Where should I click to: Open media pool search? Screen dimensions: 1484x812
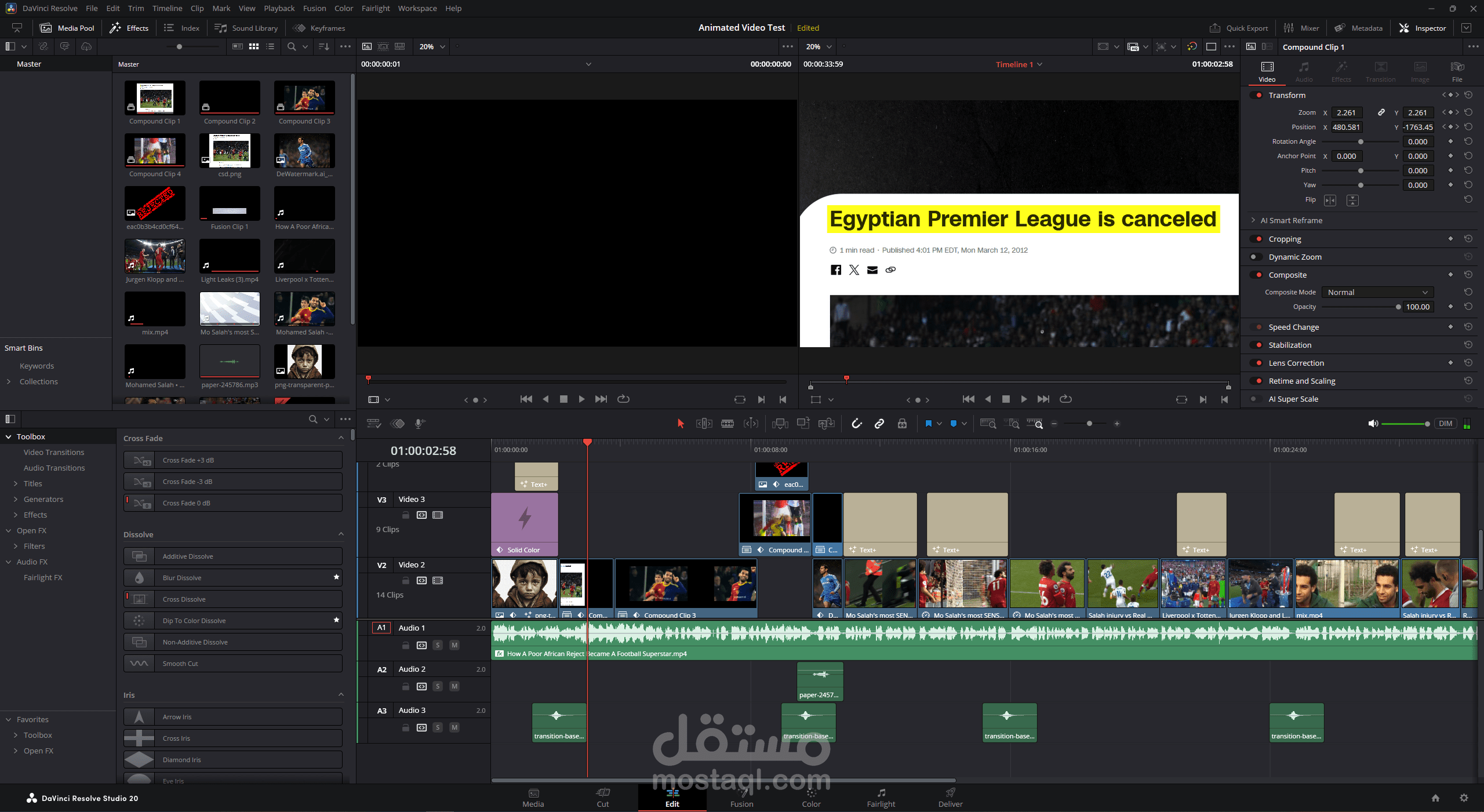292,46
